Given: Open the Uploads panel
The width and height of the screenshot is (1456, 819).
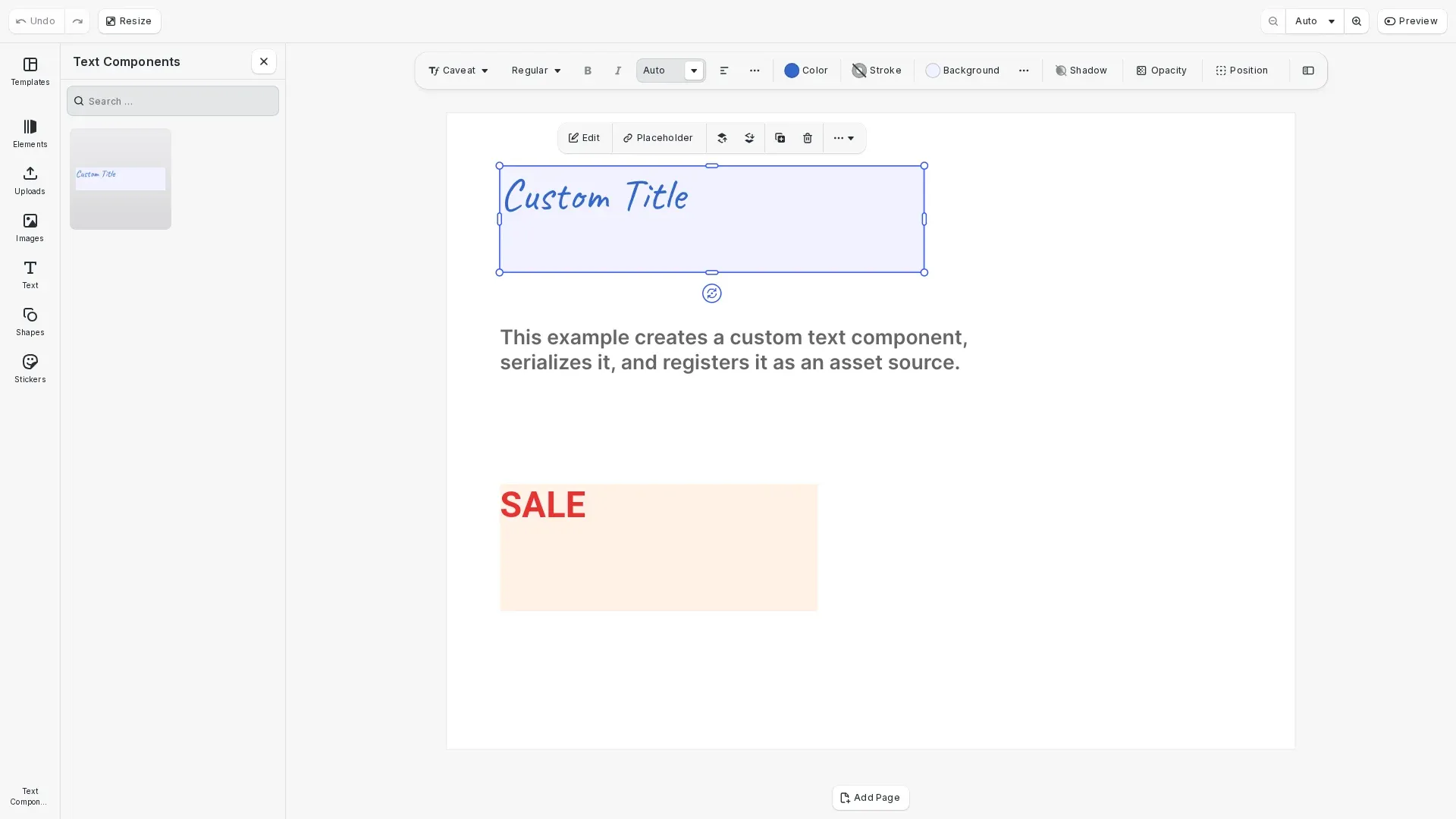Looking at the screenshot, I should [x=30, y=180].
